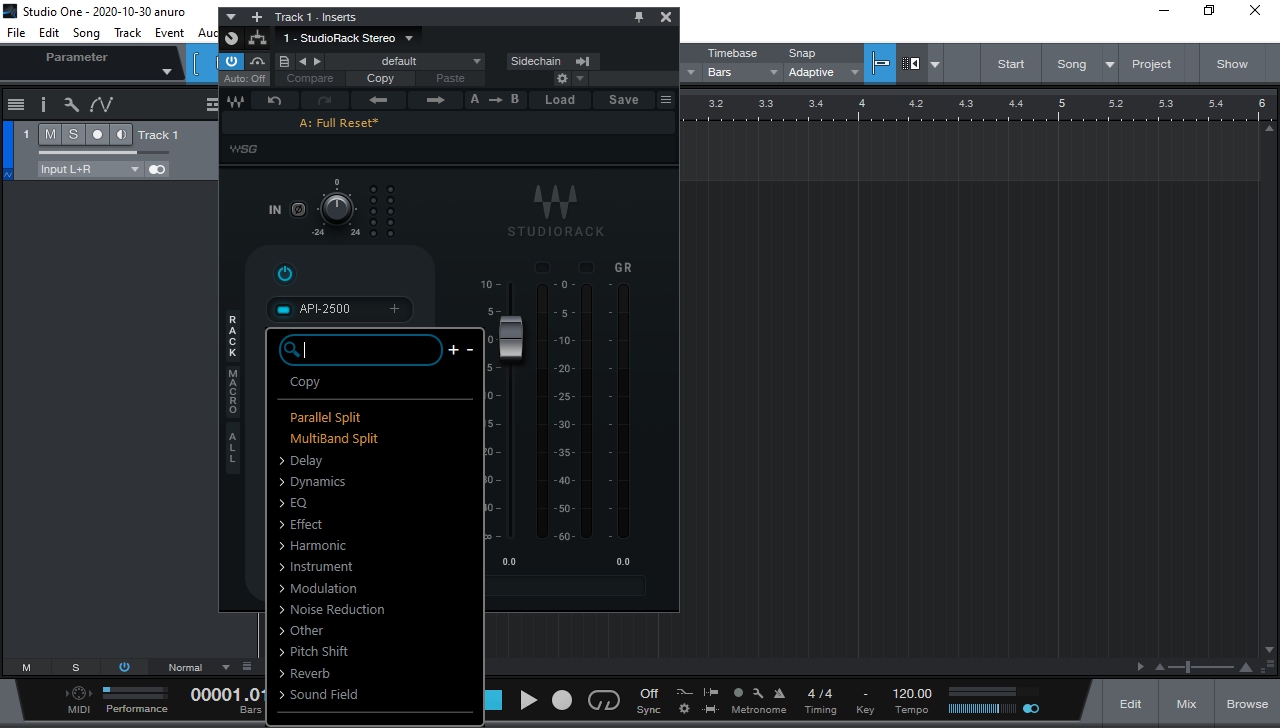Screen dimensions: 1280x728
Task: Open the automation curve icon in track toolbar
Action: click(101, 104)
